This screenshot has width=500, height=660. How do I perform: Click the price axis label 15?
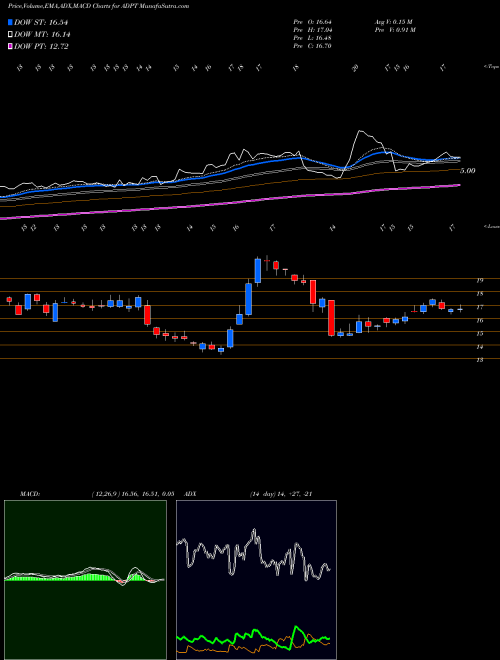480,334
